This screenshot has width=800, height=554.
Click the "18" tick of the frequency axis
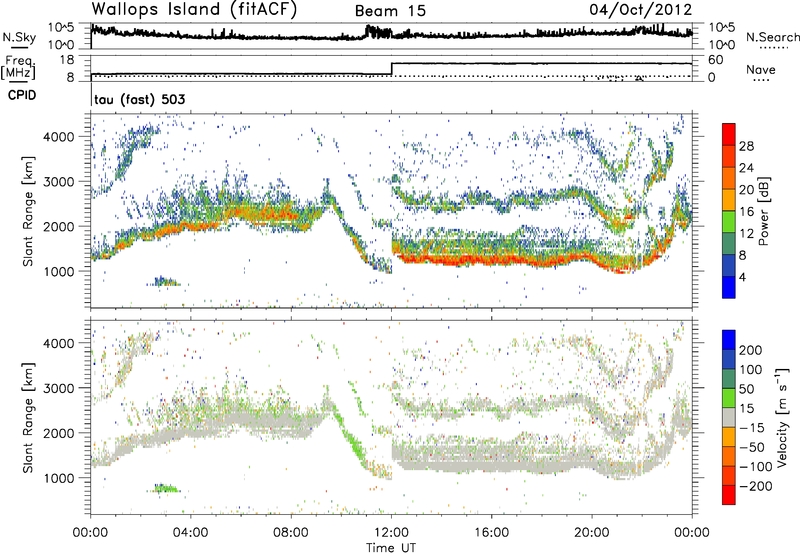click(x=67, y=60)
